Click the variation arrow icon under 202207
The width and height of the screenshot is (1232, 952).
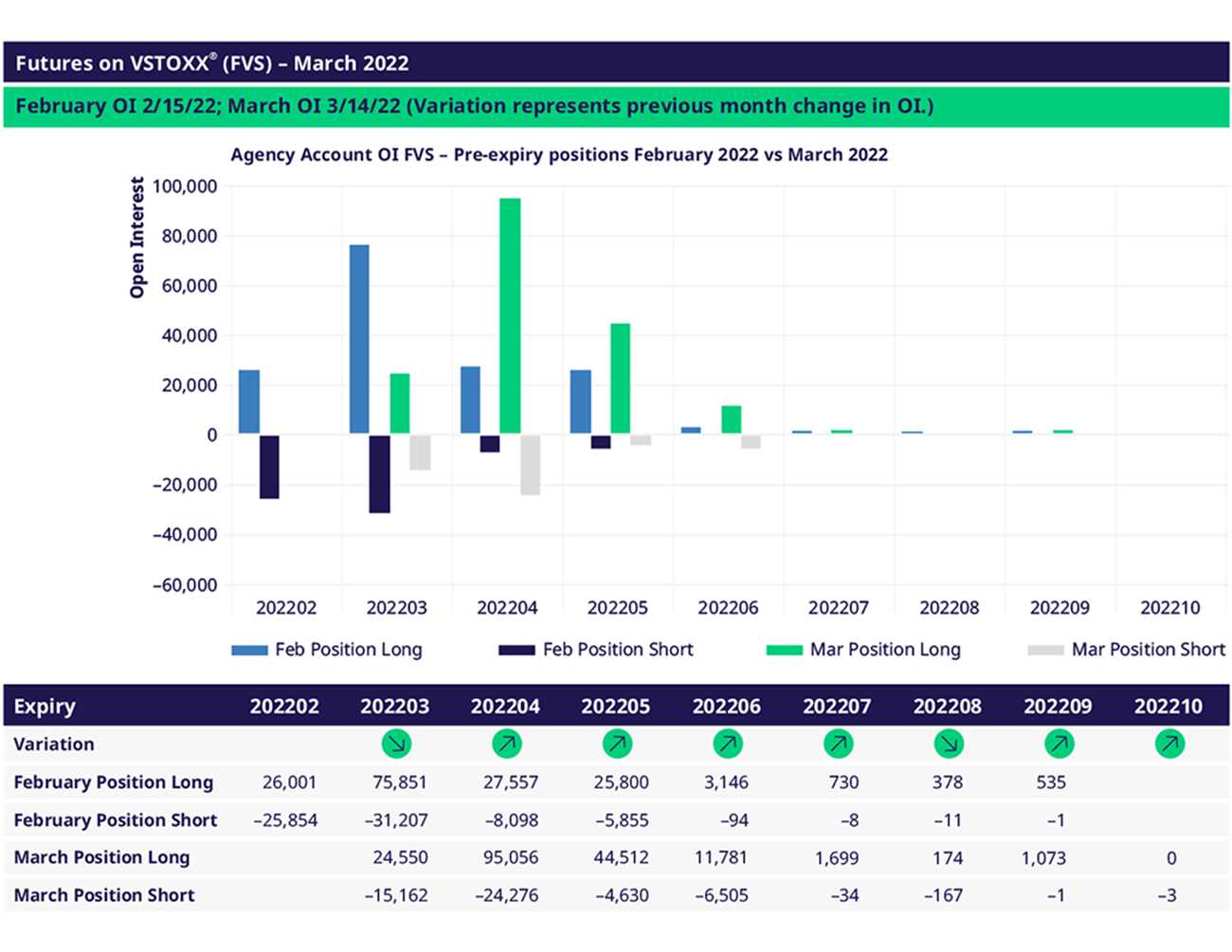(838, 745)
